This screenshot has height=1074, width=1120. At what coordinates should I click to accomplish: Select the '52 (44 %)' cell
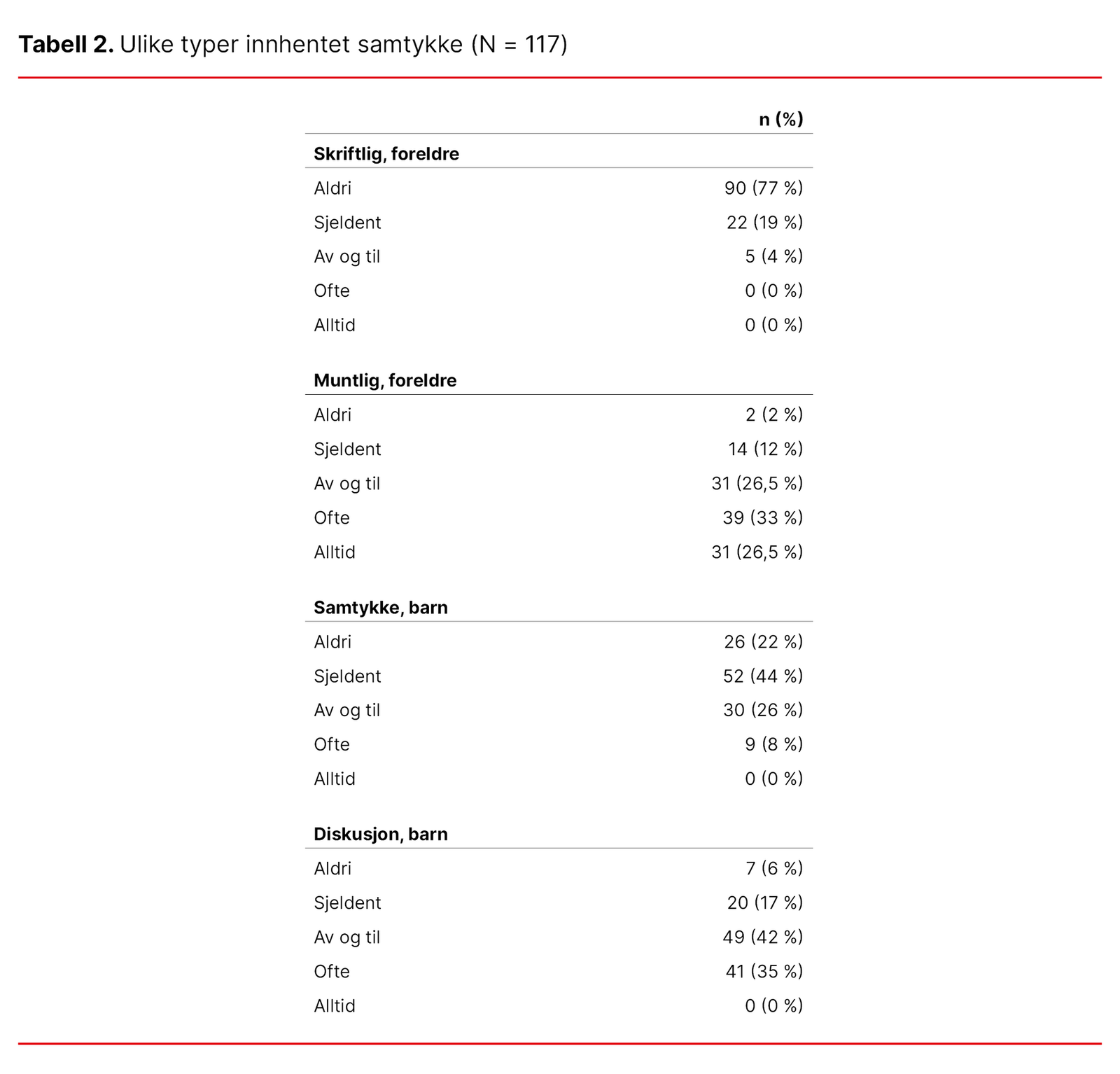pos(762,676)
